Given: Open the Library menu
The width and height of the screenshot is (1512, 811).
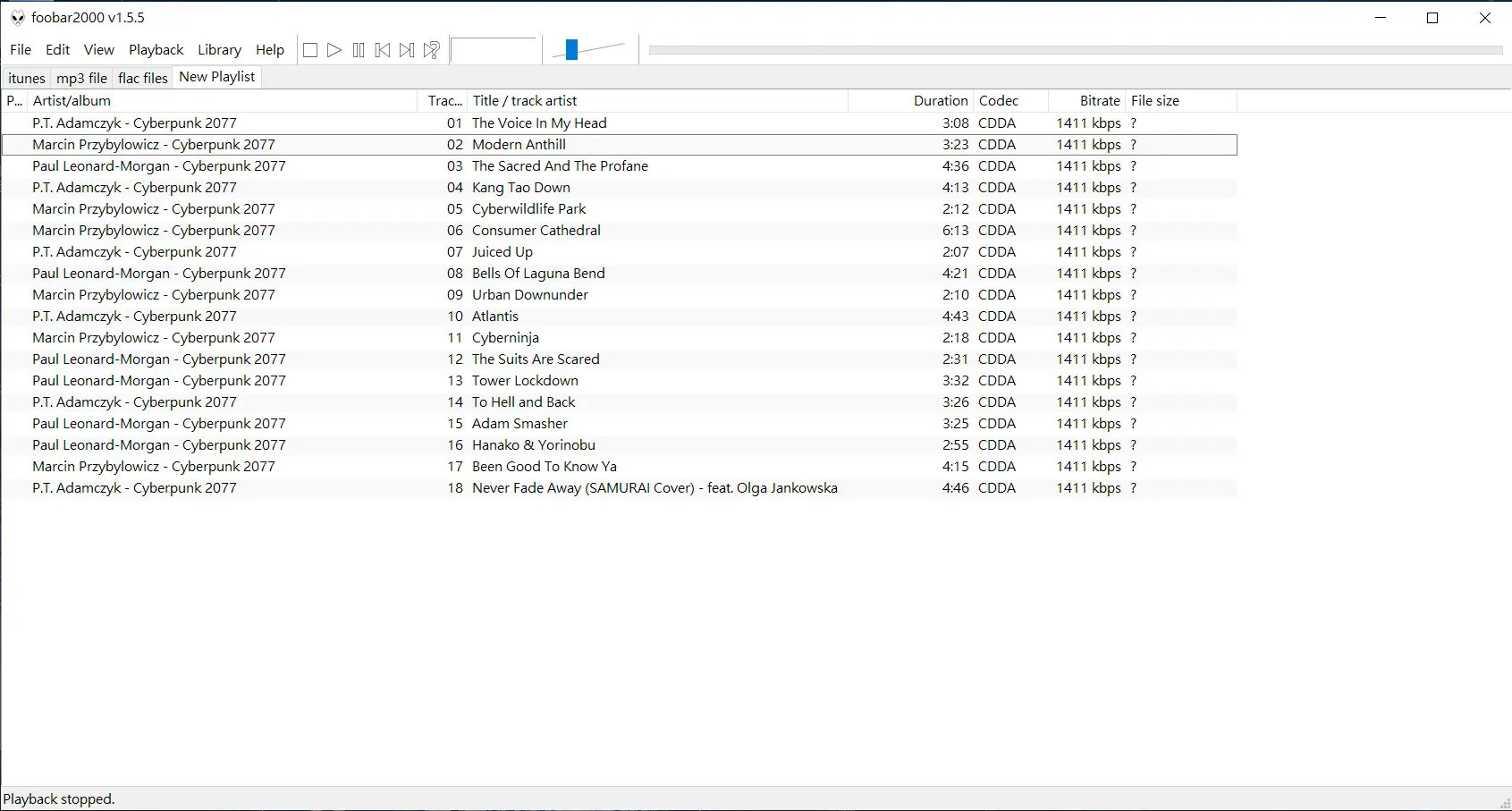Looking at the screenshot, I should point(220,50).
